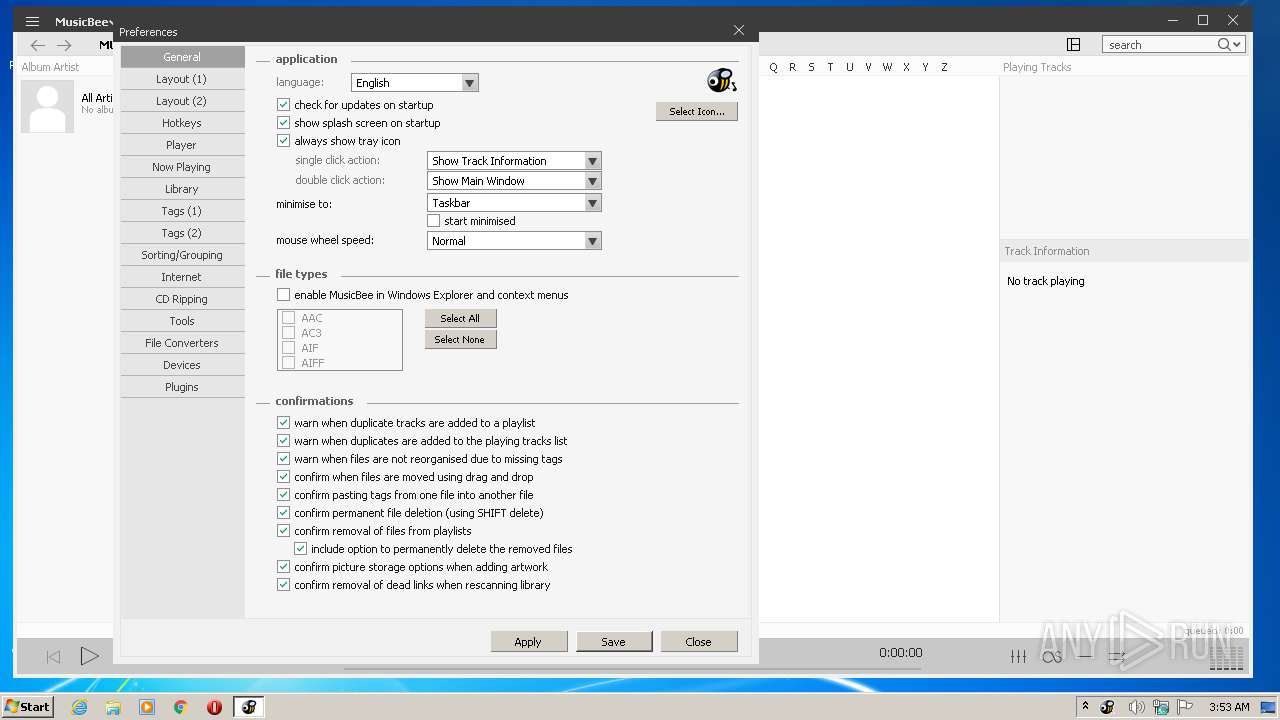The width and height of the screenshot is (1280, 720).
Task: Open Action Center flag icon
Action: point(1187,707)
